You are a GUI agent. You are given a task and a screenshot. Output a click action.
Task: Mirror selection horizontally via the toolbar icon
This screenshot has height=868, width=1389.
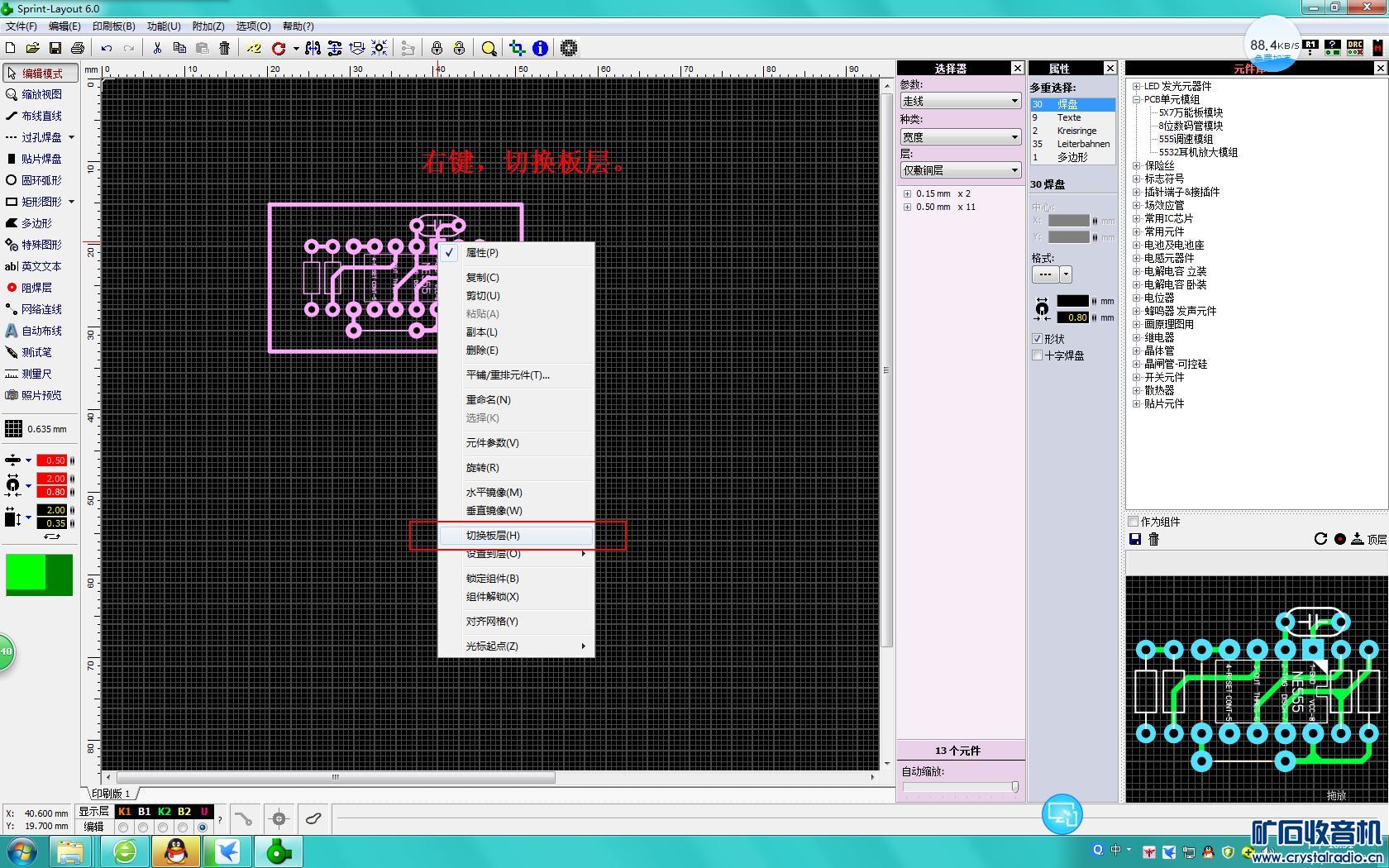[x=313, y=49]
